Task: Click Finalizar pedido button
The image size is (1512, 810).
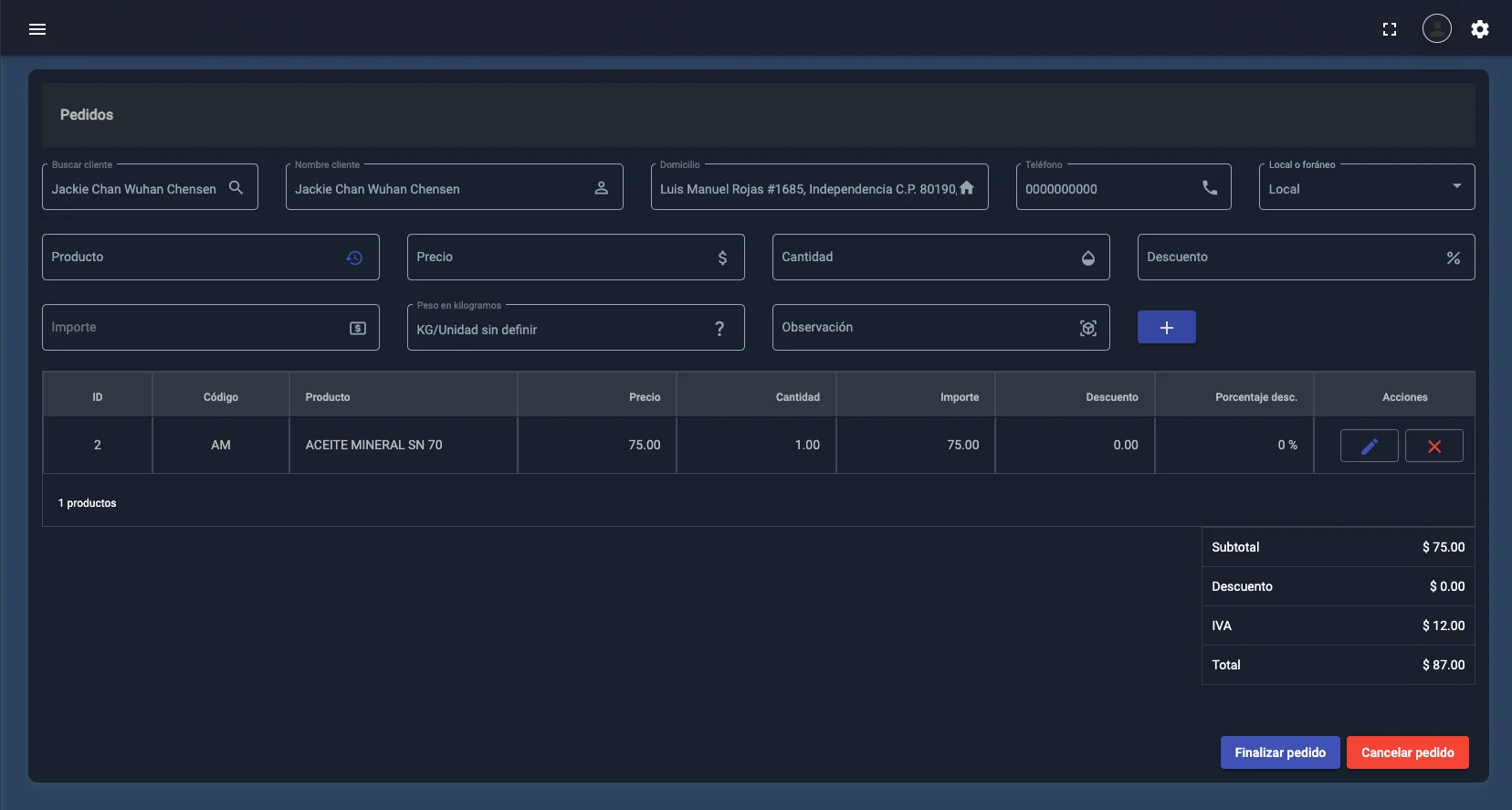Action: [x=1280, y=752]
